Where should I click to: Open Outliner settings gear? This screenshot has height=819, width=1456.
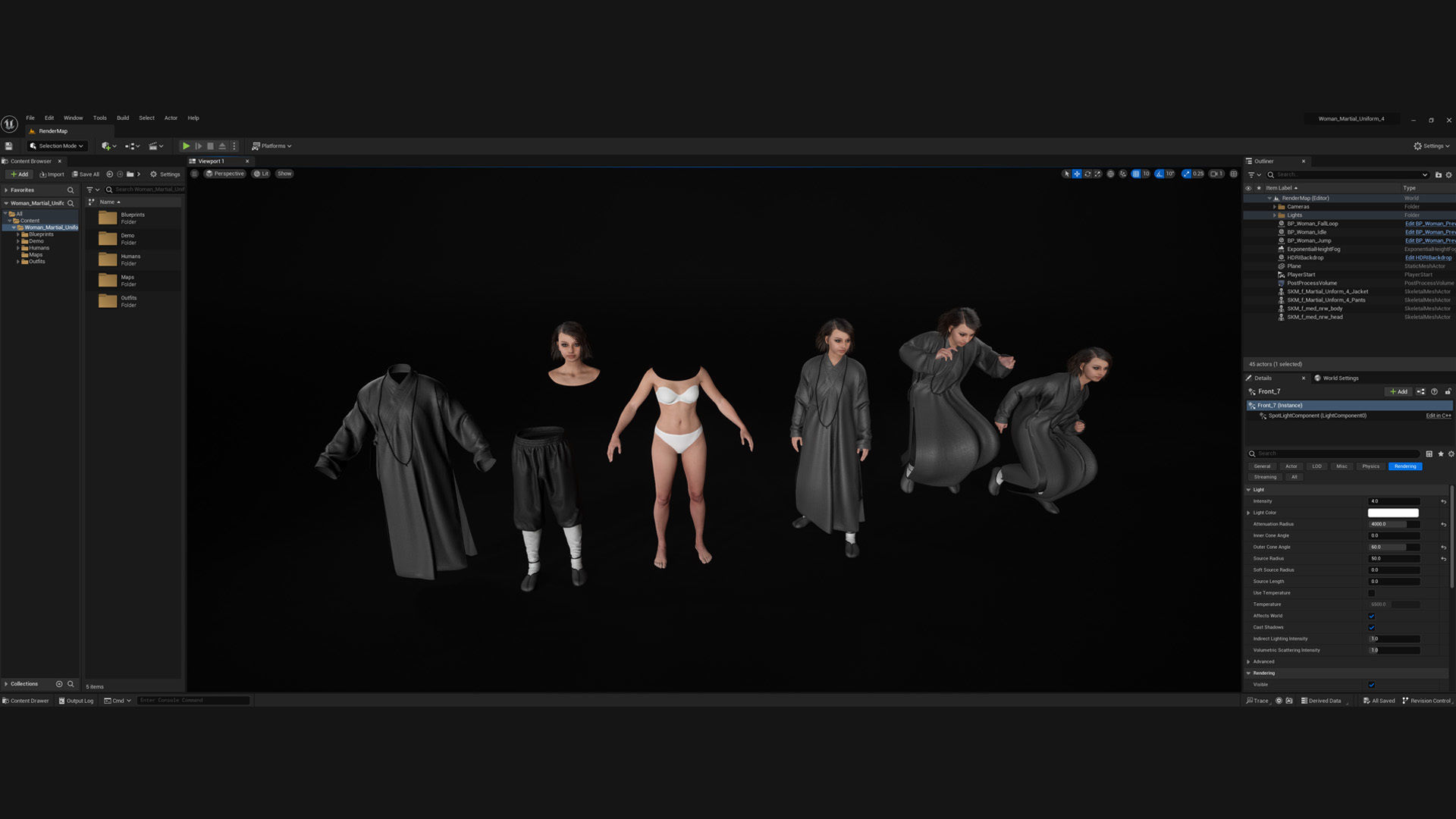point(1449,174)
